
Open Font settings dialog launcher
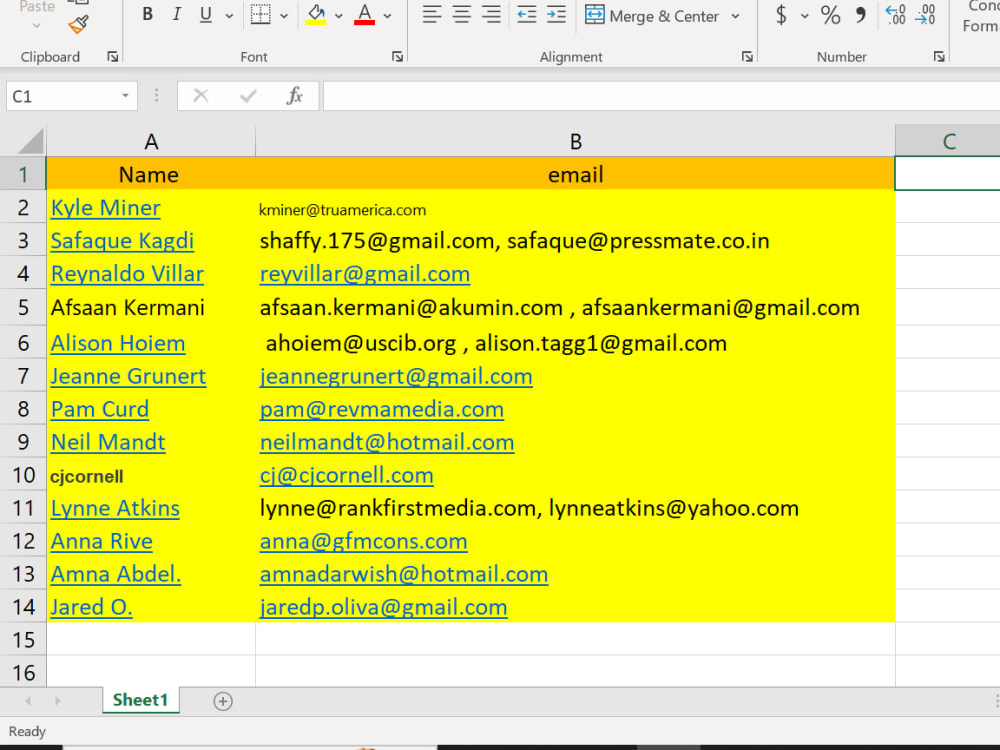coord(397,57)
